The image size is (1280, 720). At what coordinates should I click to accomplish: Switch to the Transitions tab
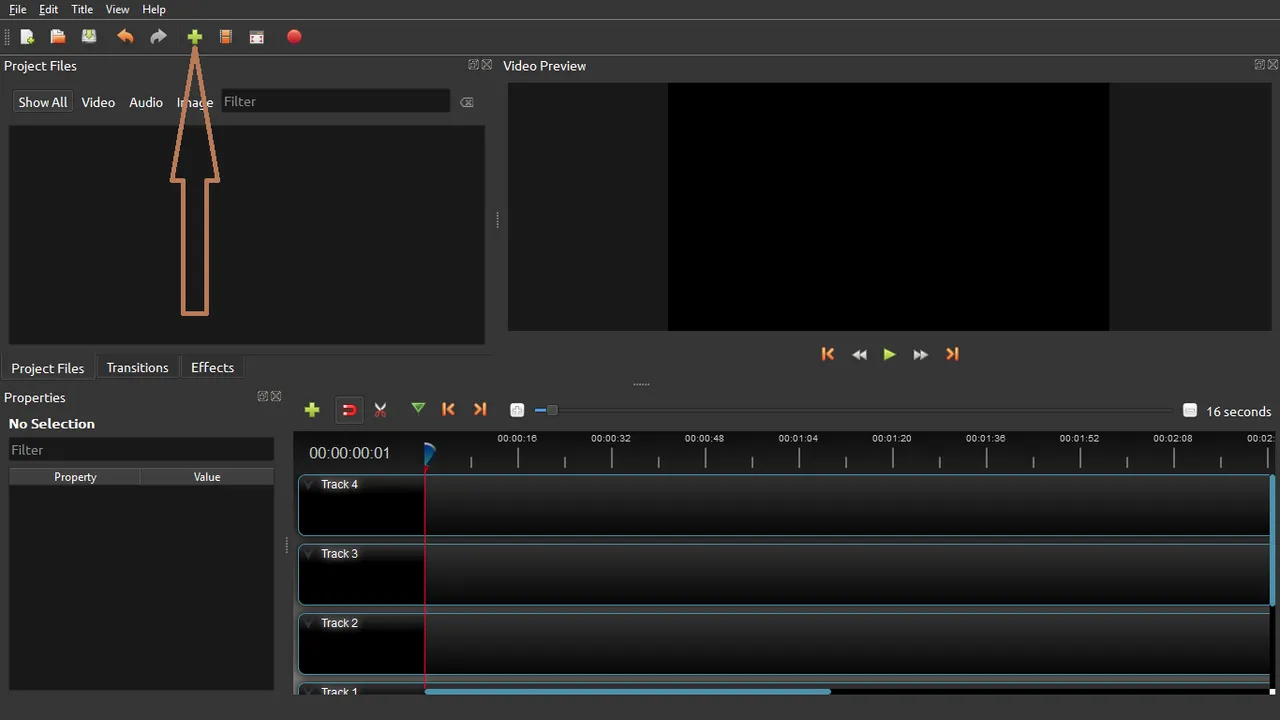137,367
